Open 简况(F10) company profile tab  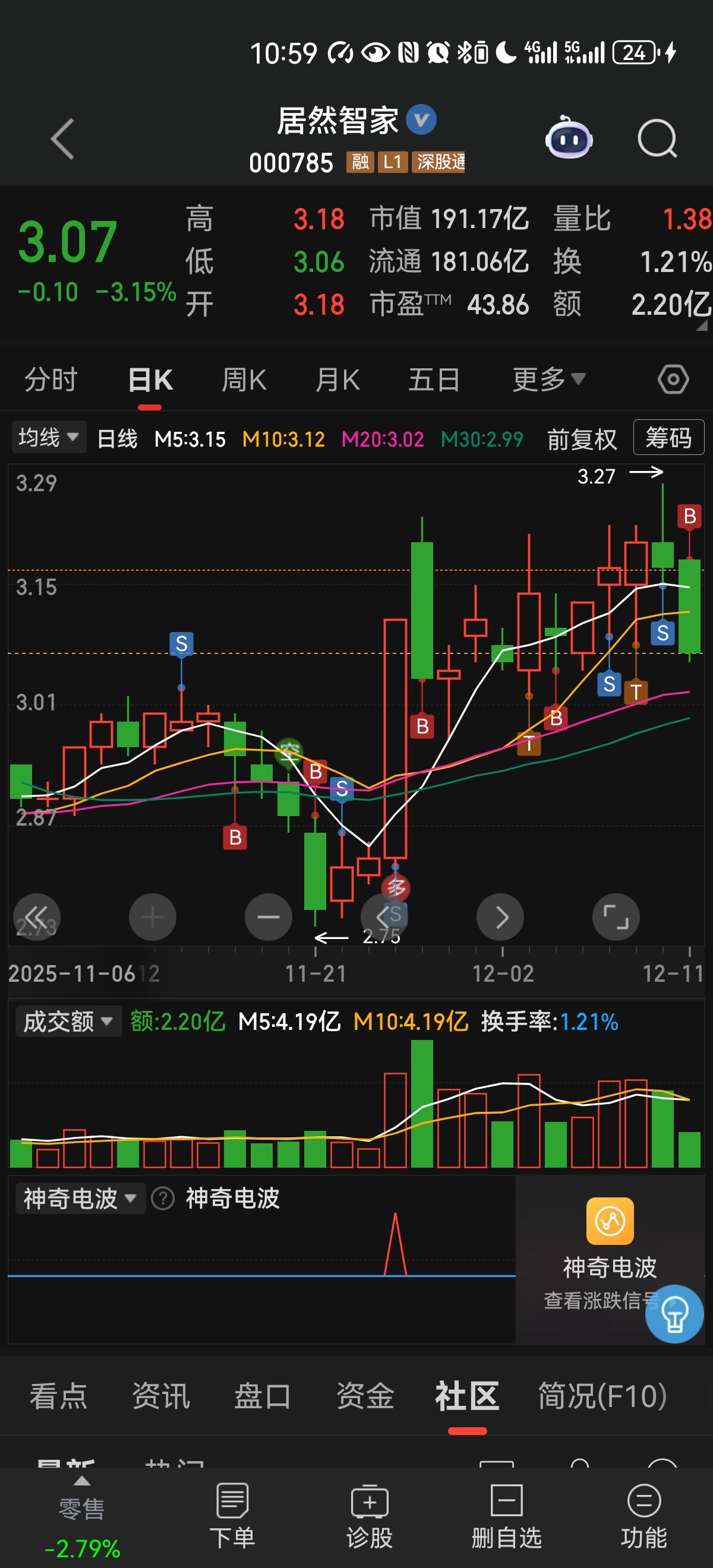[603, 1396]
